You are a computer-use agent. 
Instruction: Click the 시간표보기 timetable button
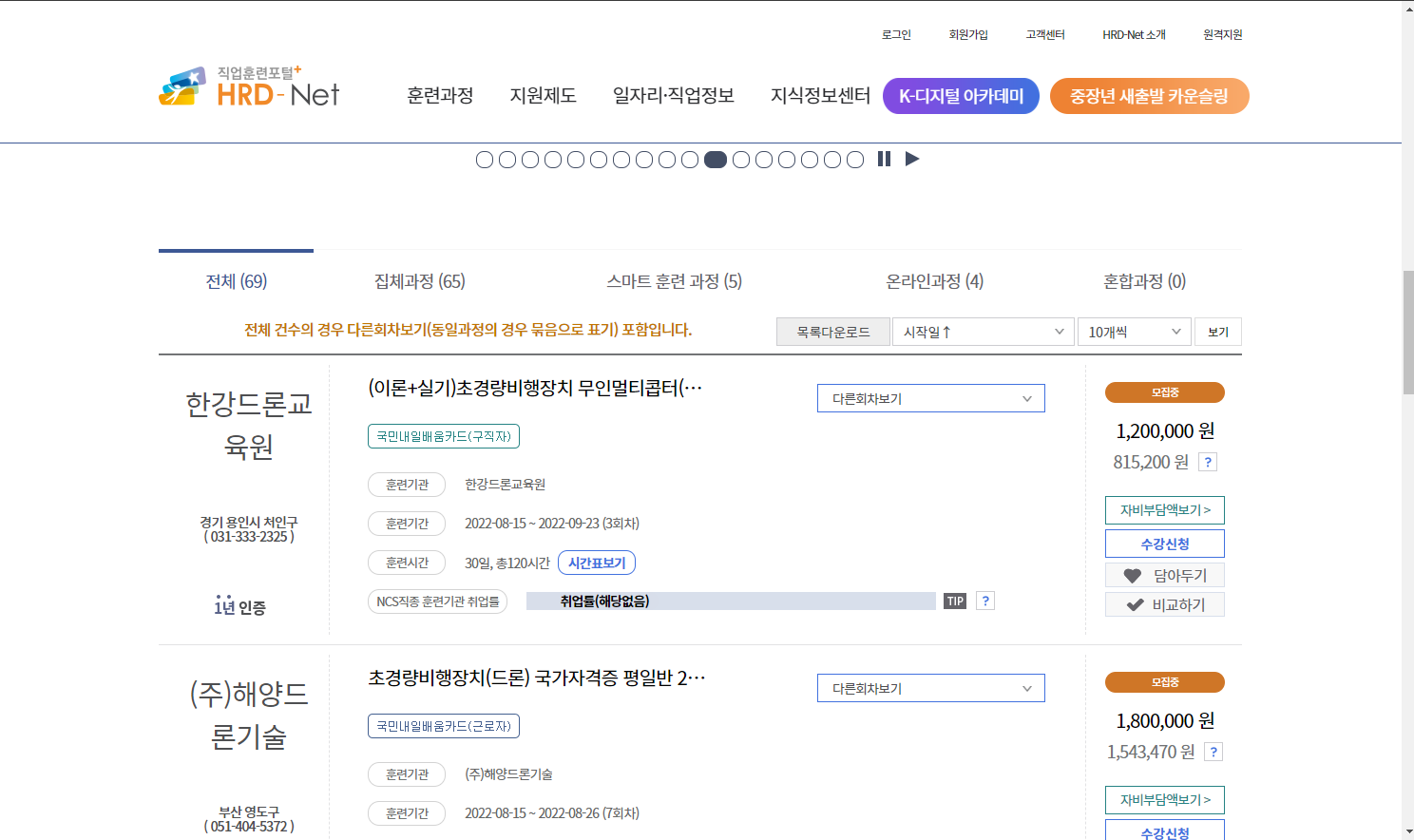click(x=598, y=563)
